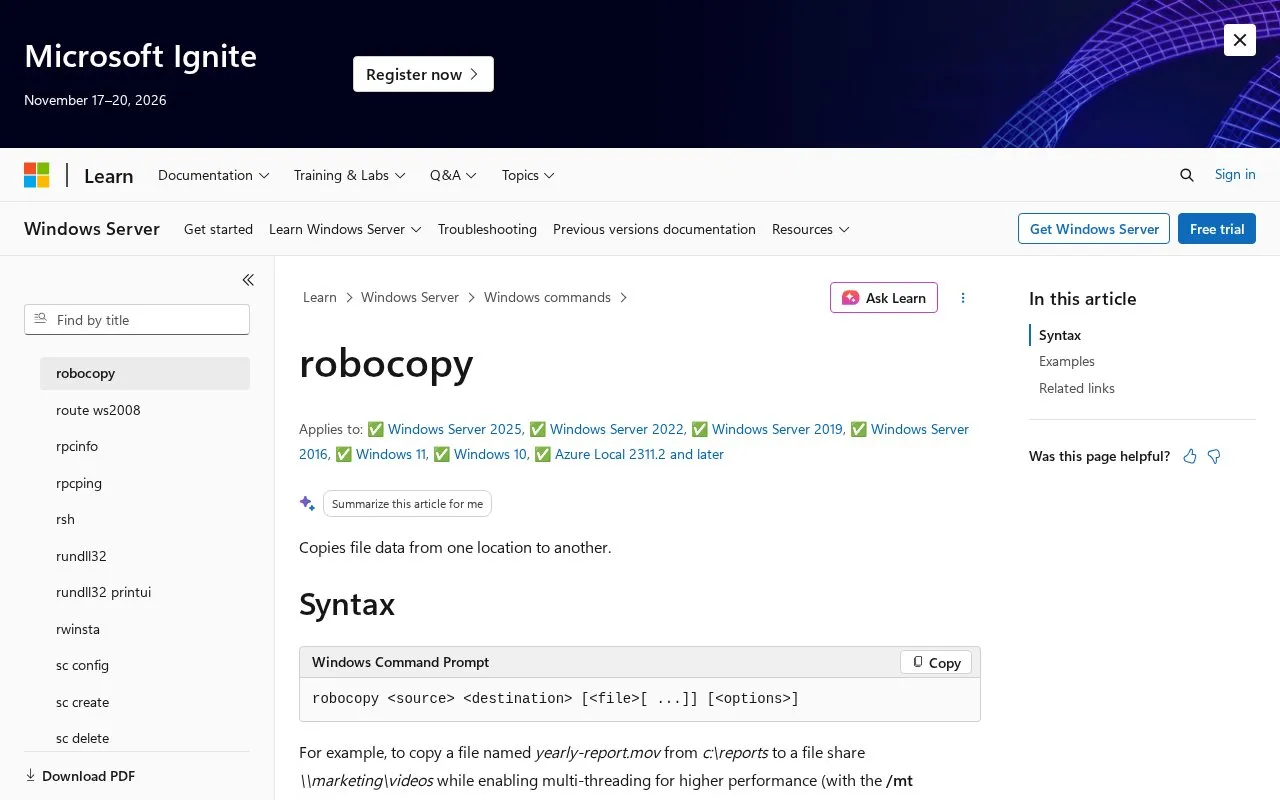Viewport: 1280px width, 800px height.
Task: Jump to the Examples section
Action: tap(1067, 361)
